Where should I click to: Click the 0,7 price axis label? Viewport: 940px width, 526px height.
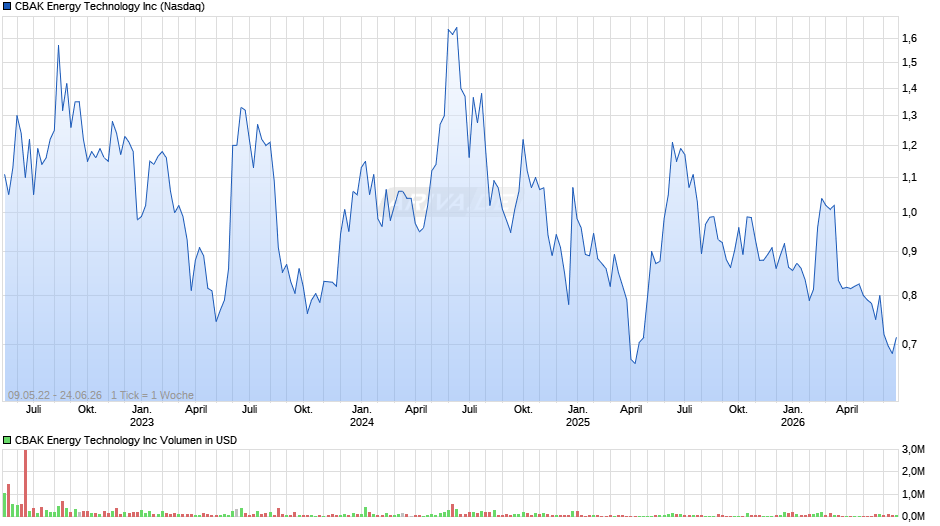909,344
